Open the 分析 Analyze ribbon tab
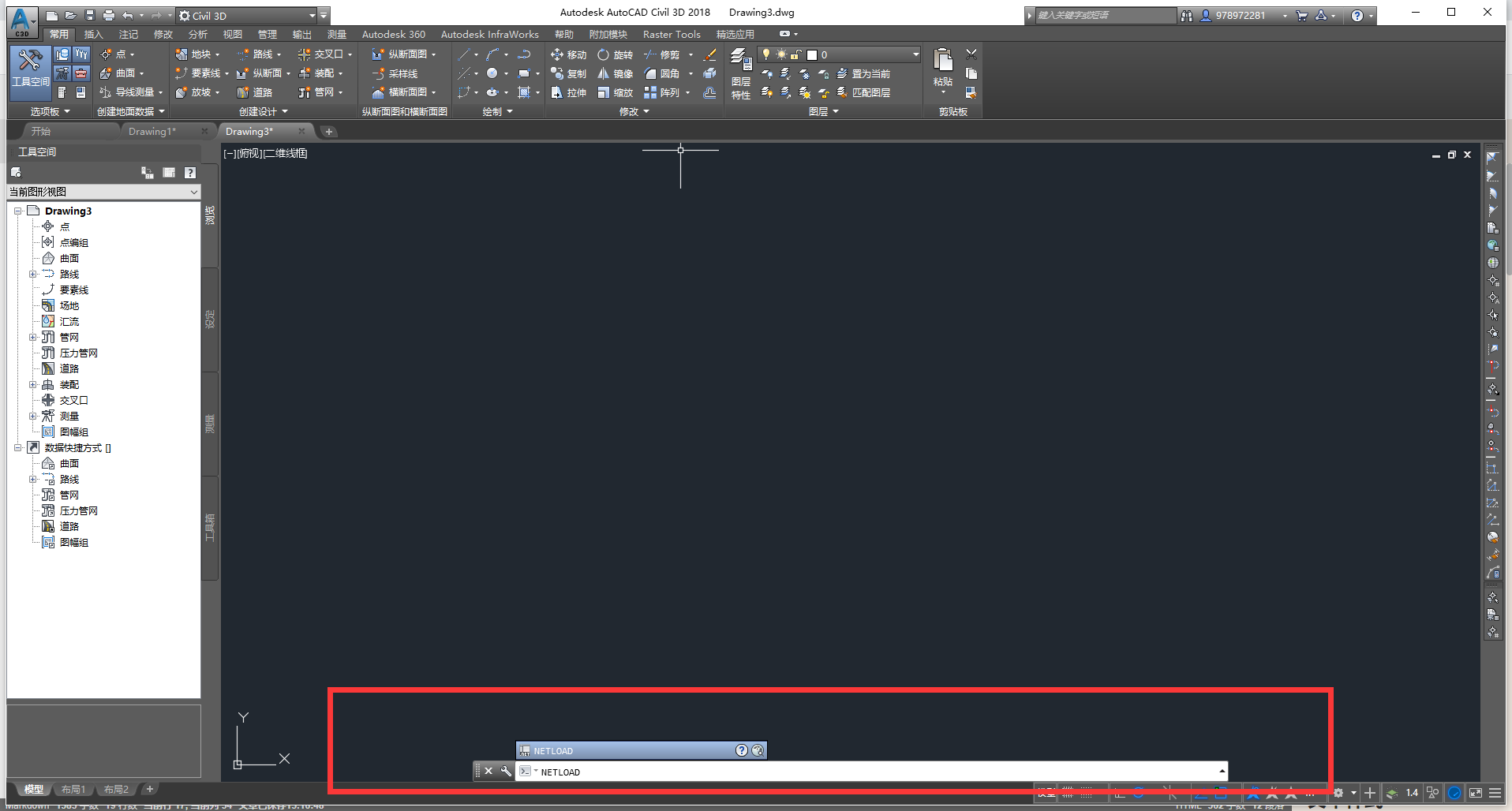This screenshot has width=1512, height=811. tap(197, 34)
